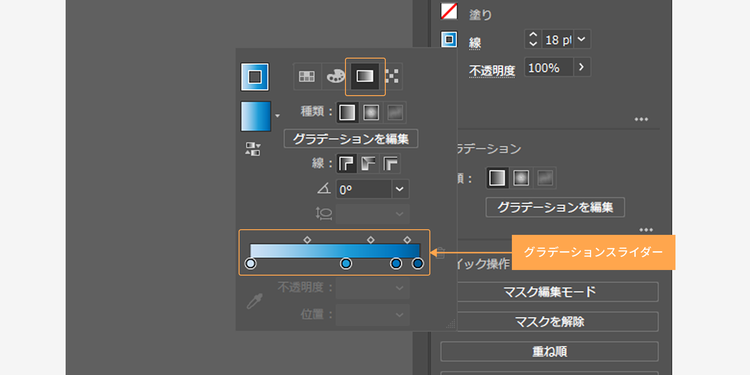Apply gradient across stroke option
This screenshot has width=750, height=375.
pyautogui.click(x=391, y=164)
